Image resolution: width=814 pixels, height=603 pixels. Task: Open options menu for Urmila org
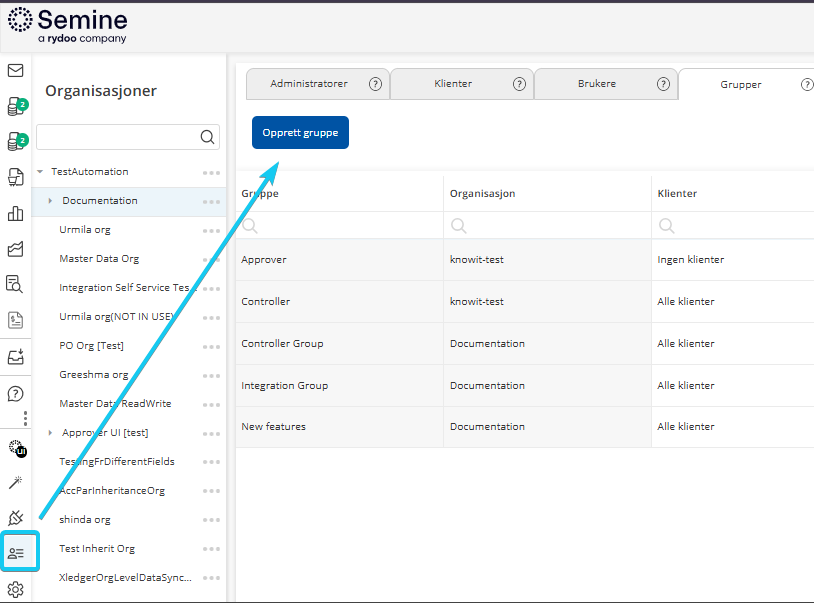[211, 230]
